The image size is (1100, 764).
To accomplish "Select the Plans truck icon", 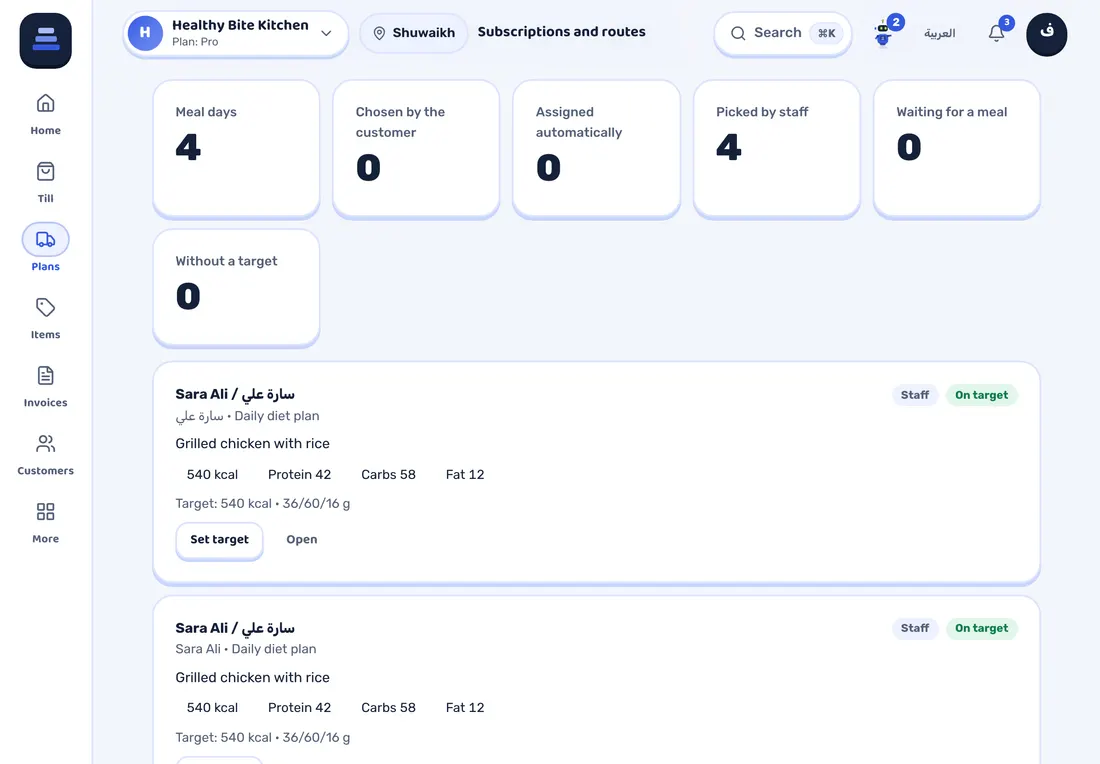I will click(46, 240).
